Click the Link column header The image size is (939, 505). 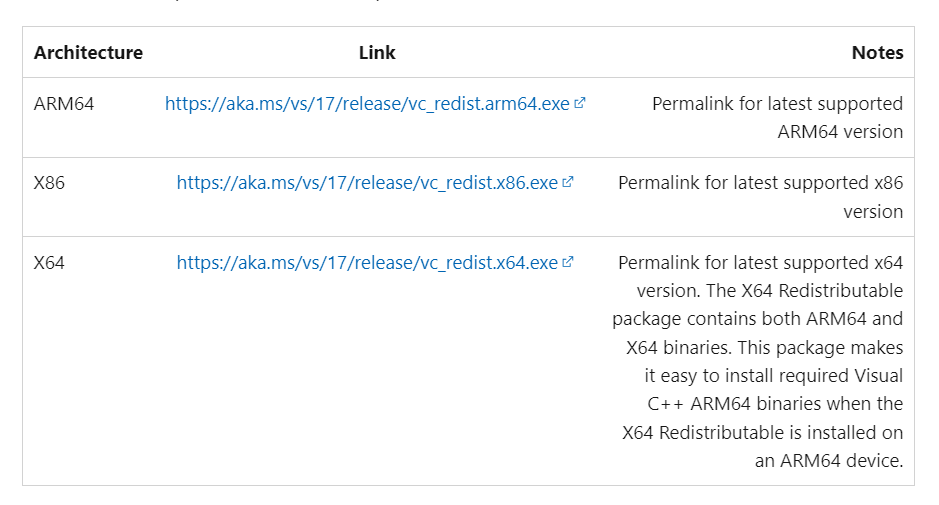point(377,53)
